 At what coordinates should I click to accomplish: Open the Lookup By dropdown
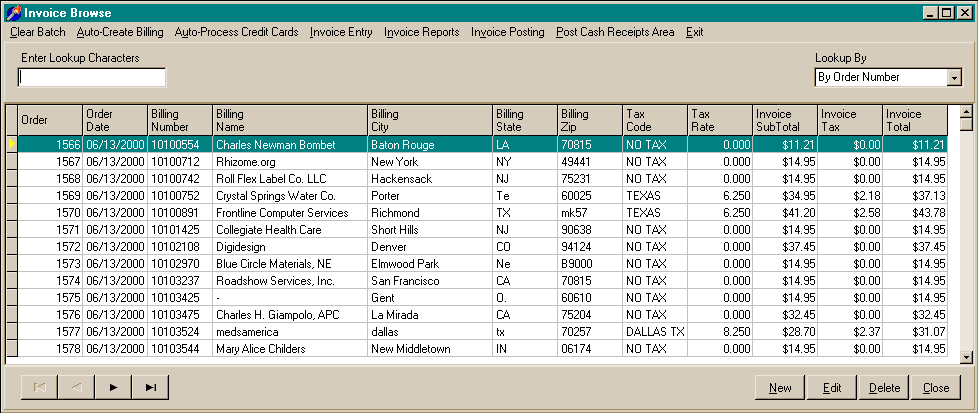954,78
